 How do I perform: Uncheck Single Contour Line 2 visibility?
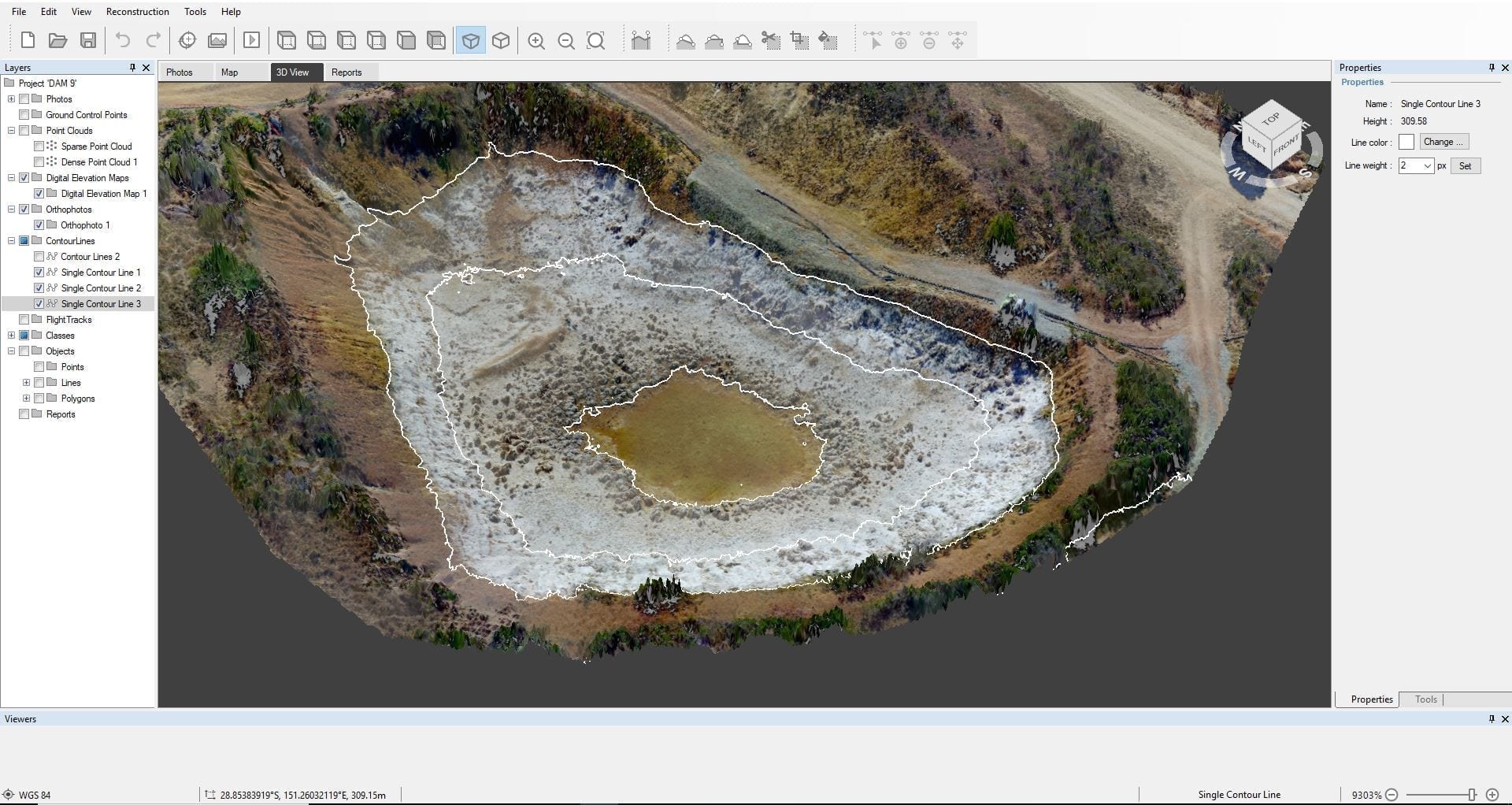[x=39, y=288]
